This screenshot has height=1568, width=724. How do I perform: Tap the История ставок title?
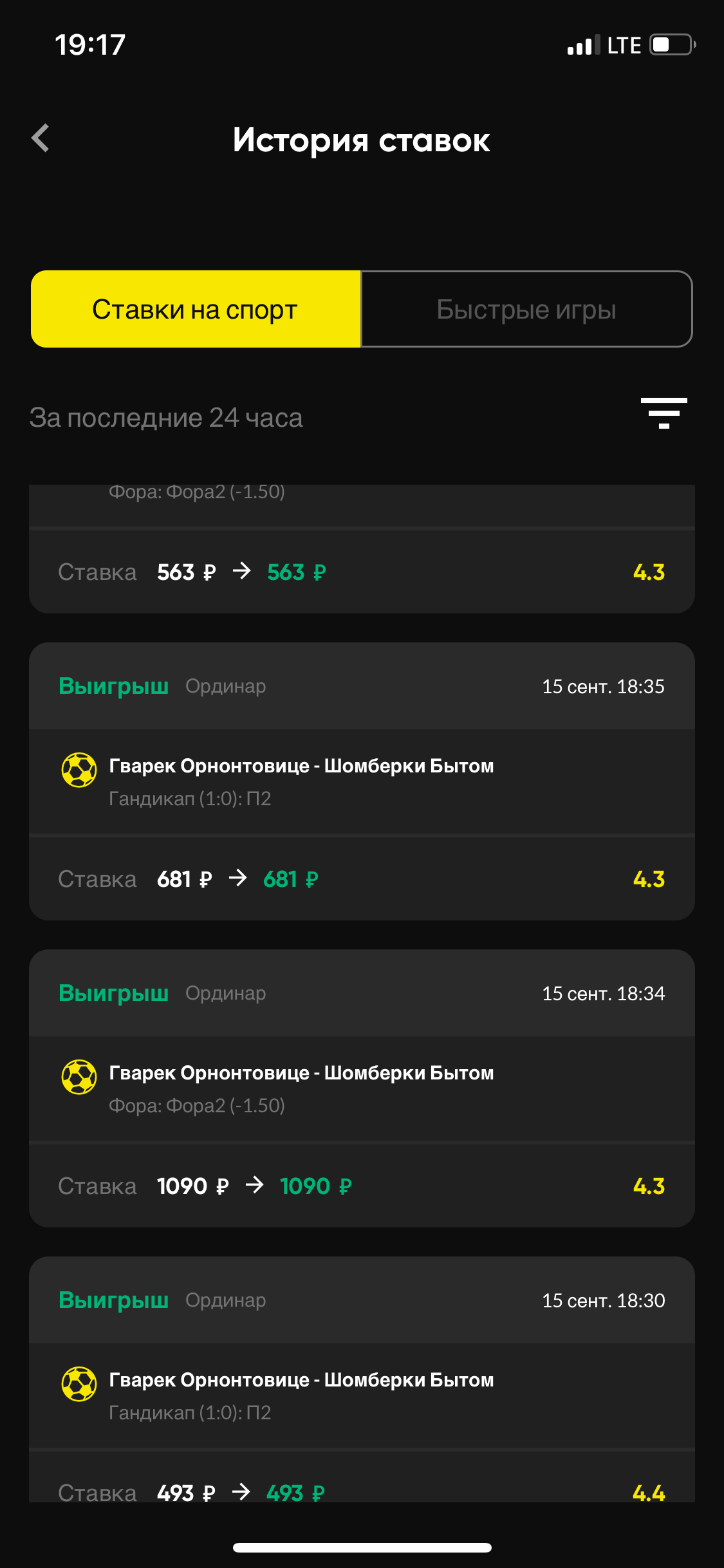point(362,140)
